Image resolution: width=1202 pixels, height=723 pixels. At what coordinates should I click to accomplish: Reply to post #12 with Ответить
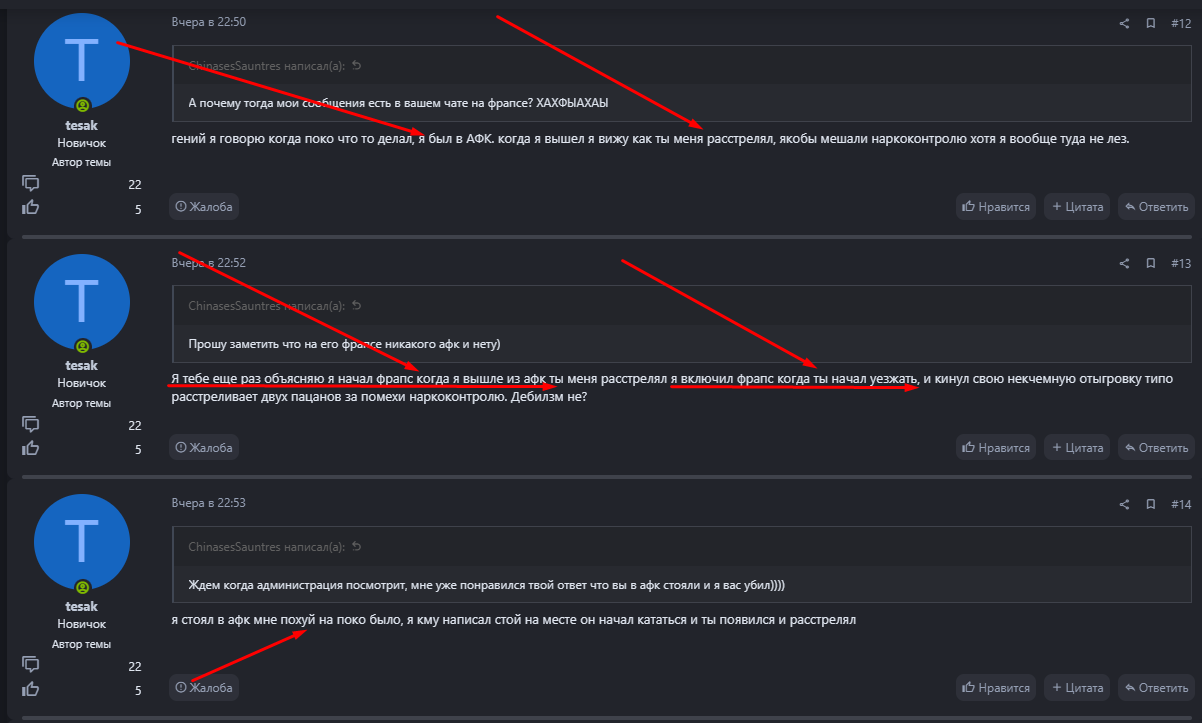tap(1157, 207)
